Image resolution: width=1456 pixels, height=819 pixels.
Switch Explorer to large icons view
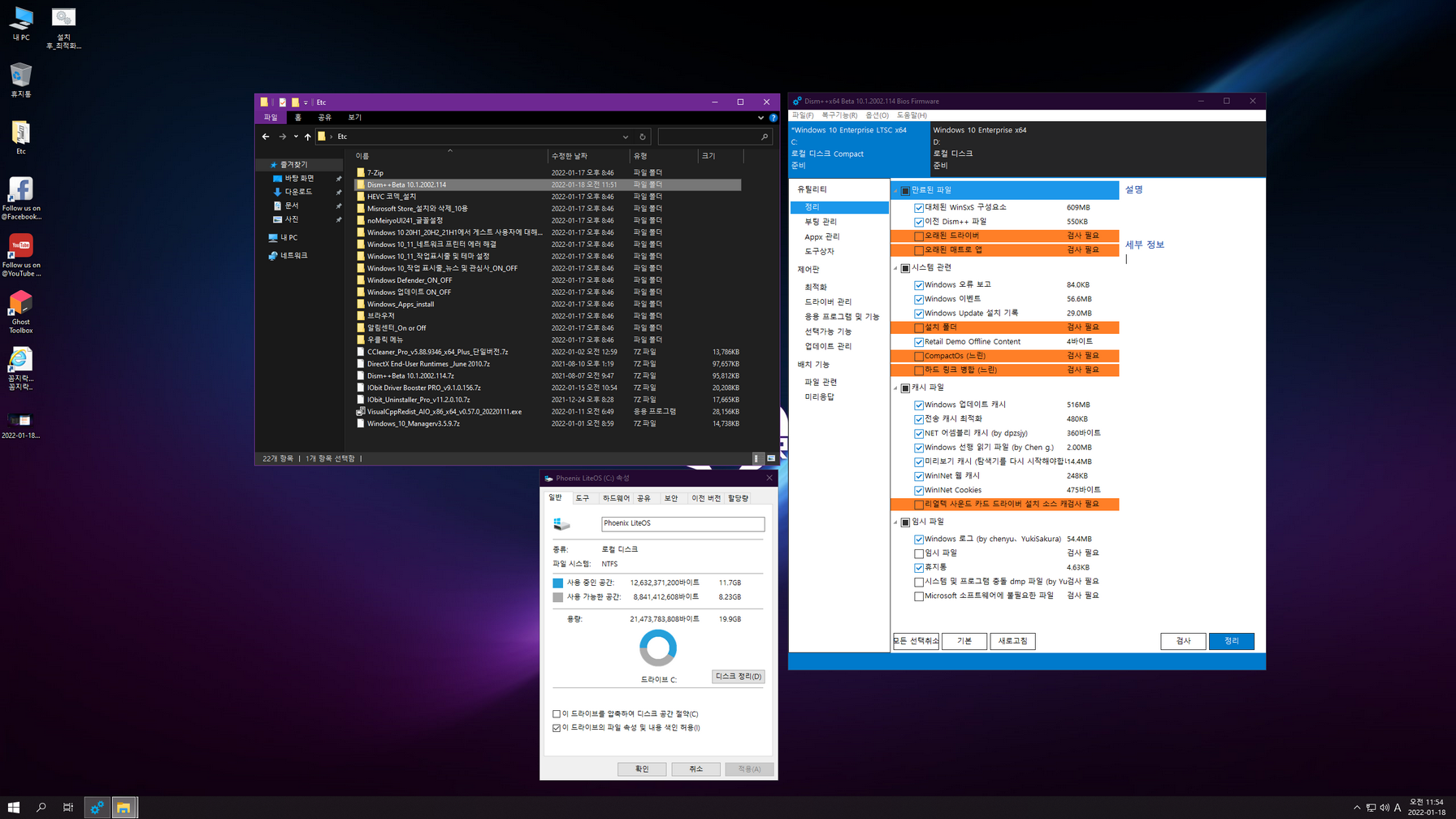(x=771, y=458)
